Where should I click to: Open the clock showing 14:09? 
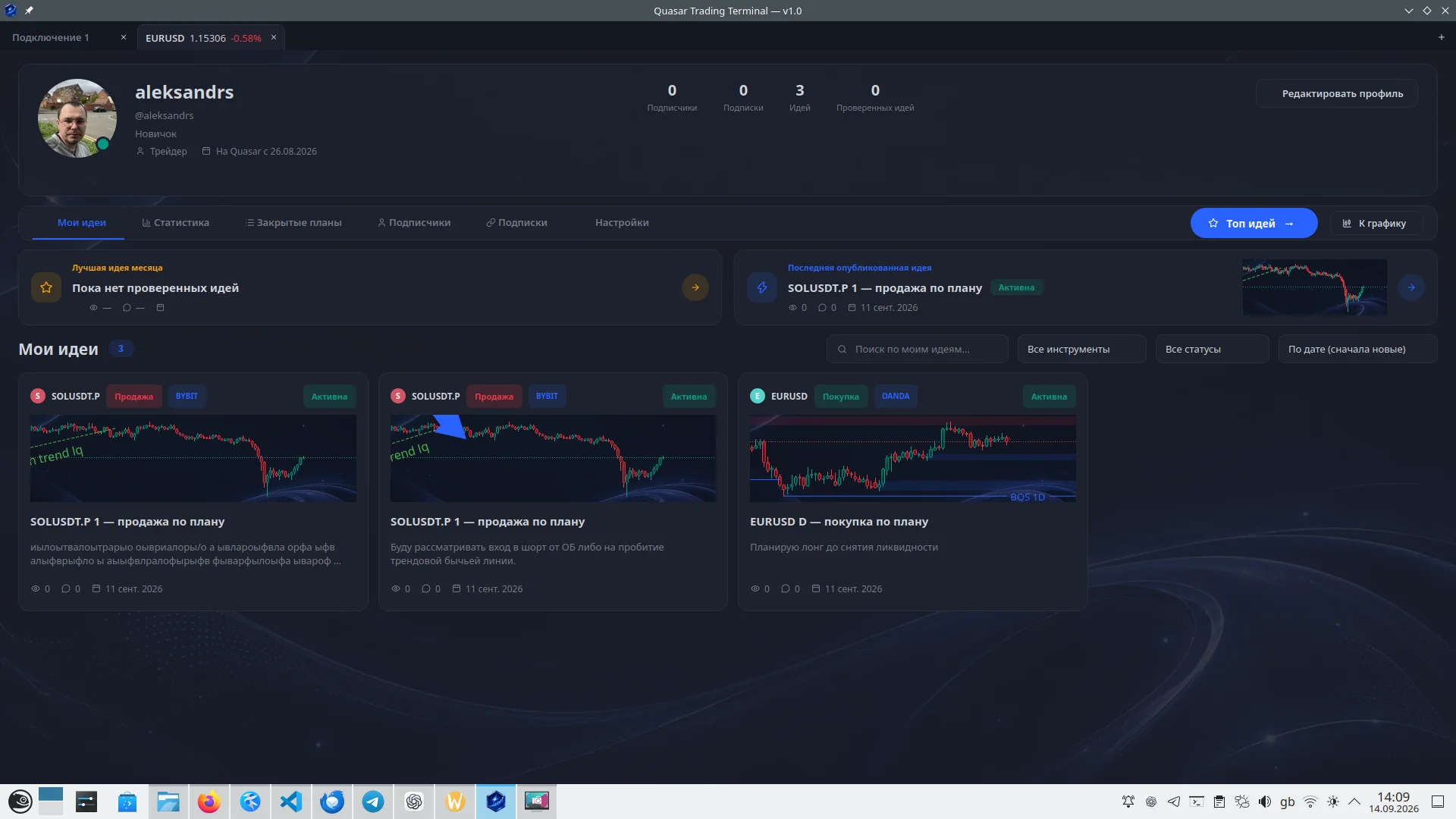(1394, 802)
